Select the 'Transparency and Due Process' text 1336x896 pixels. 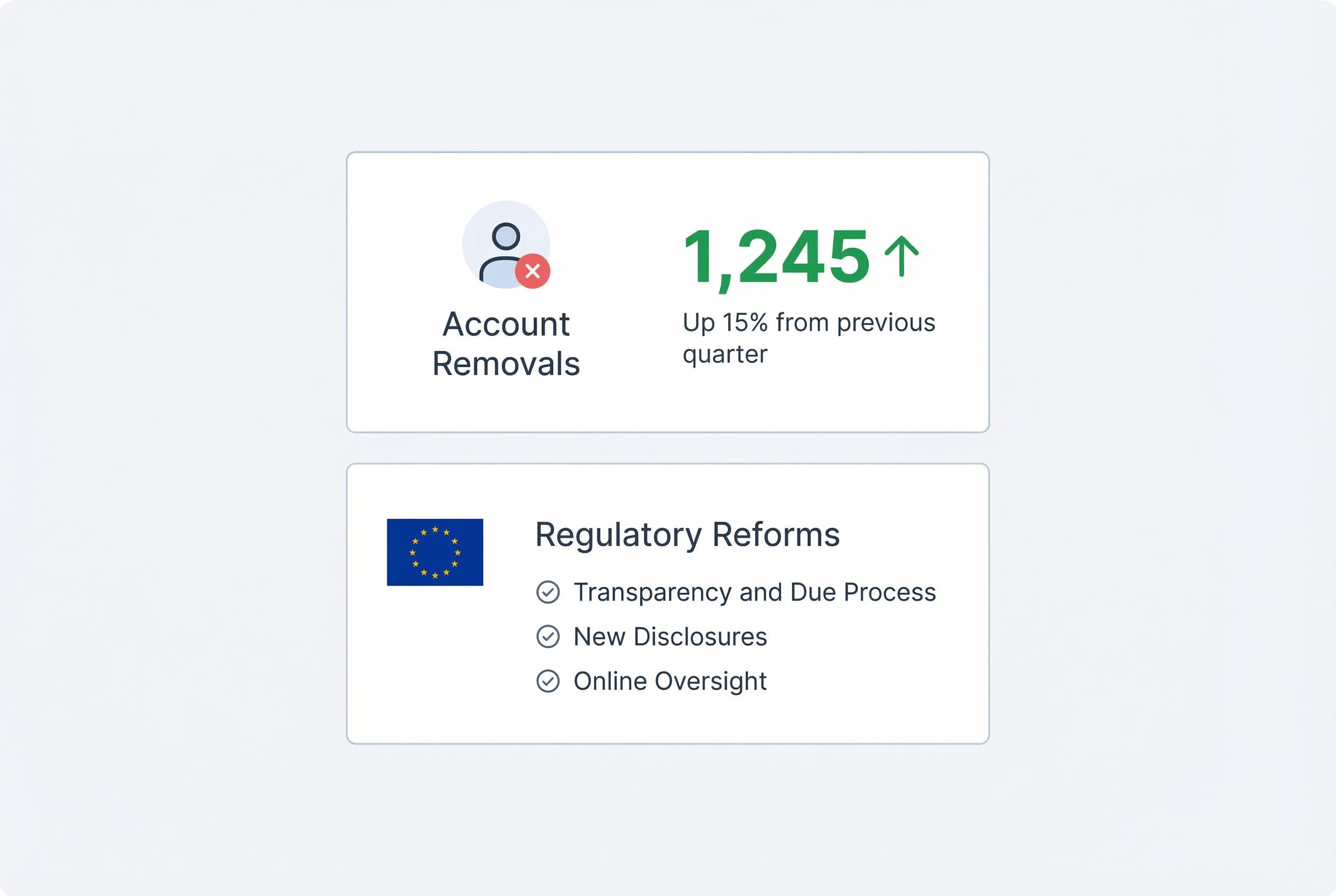pos(755,592)
